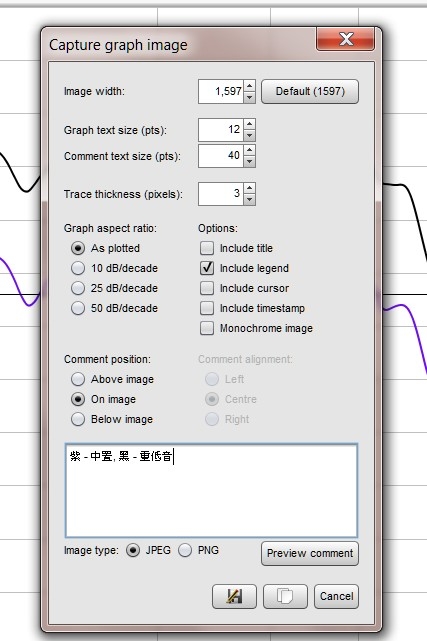Viewport: 427px width, 641px height.
Task: Enable Include timestamp checkbox
Action: (x=207, y=308)
